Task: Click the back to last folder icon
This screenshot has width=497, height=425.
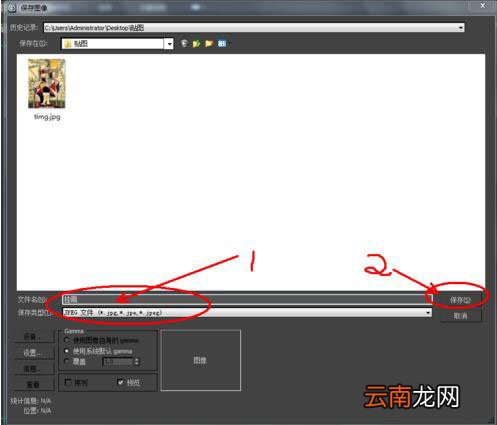Action: pyautogui.click(x=184, y=43)
